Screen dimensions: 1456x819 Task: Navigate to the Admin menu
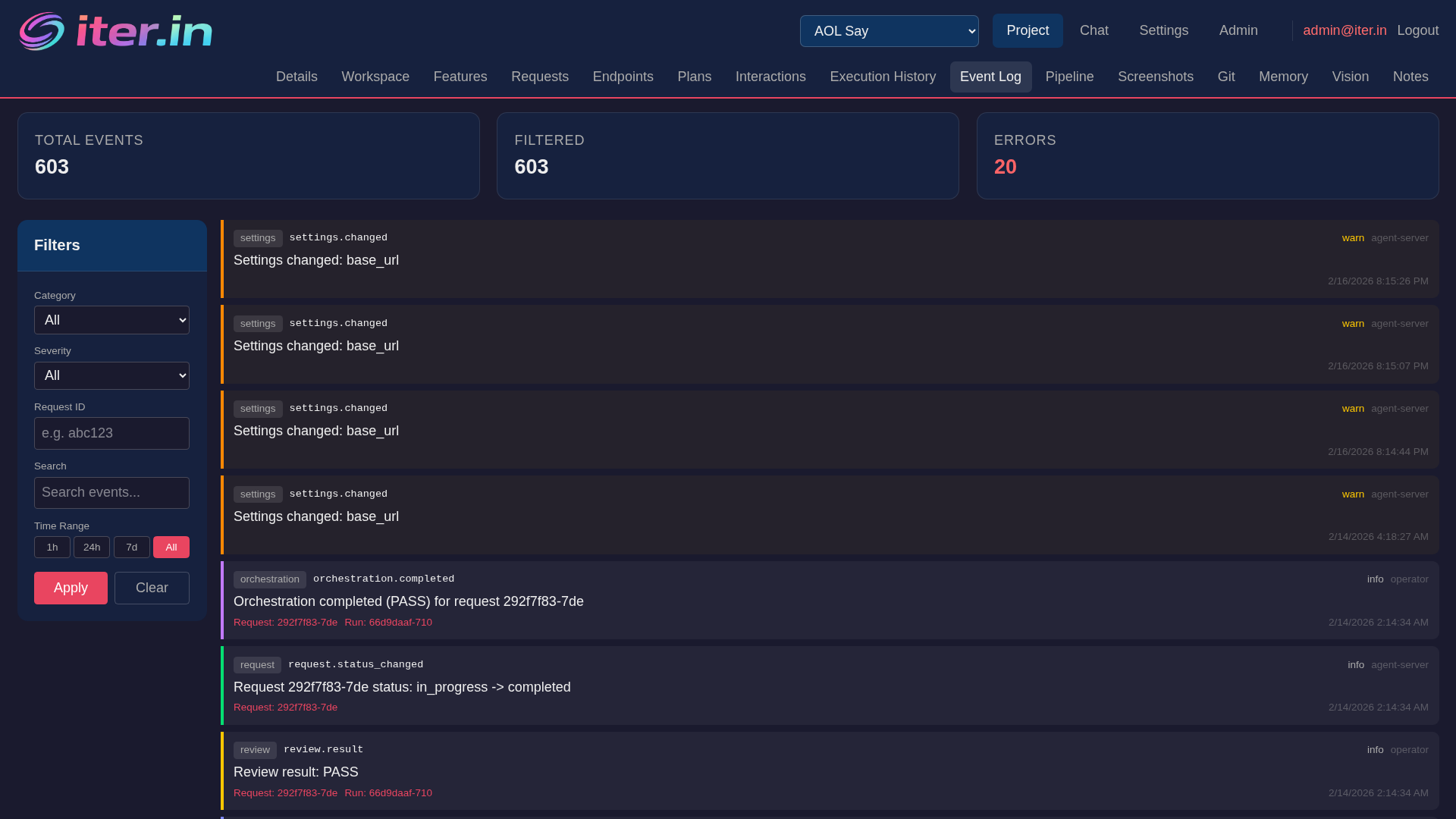click(x=1238, y=30)
